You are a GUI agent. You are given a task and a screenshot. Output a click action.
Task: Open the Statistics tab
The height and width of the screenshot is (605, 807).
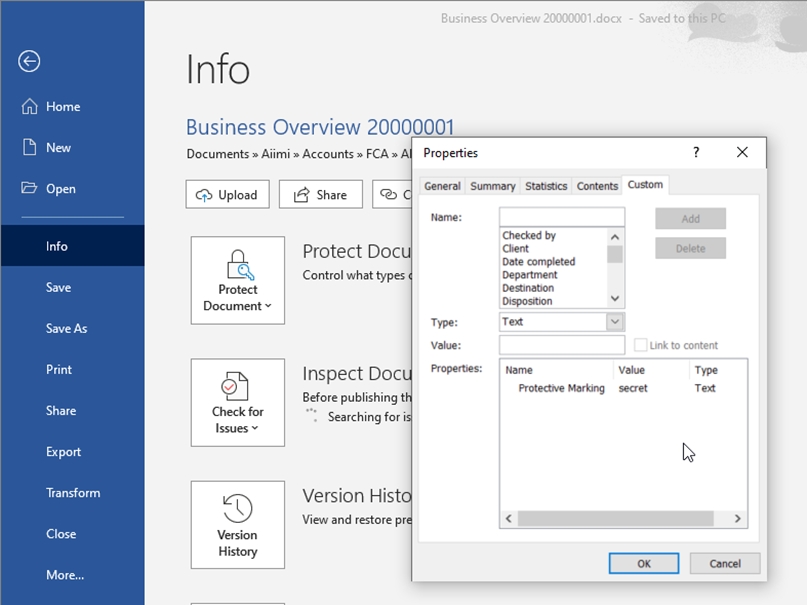546,186
